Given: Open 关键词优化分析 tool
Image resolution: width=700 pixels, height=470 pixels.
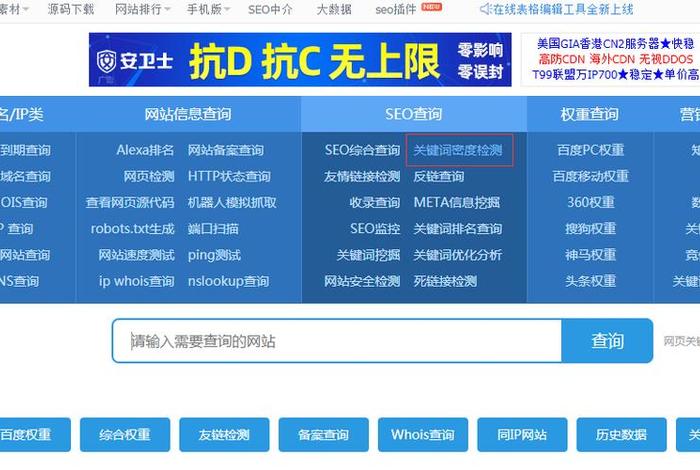Looking at the screenshot, I should [458, 255].
